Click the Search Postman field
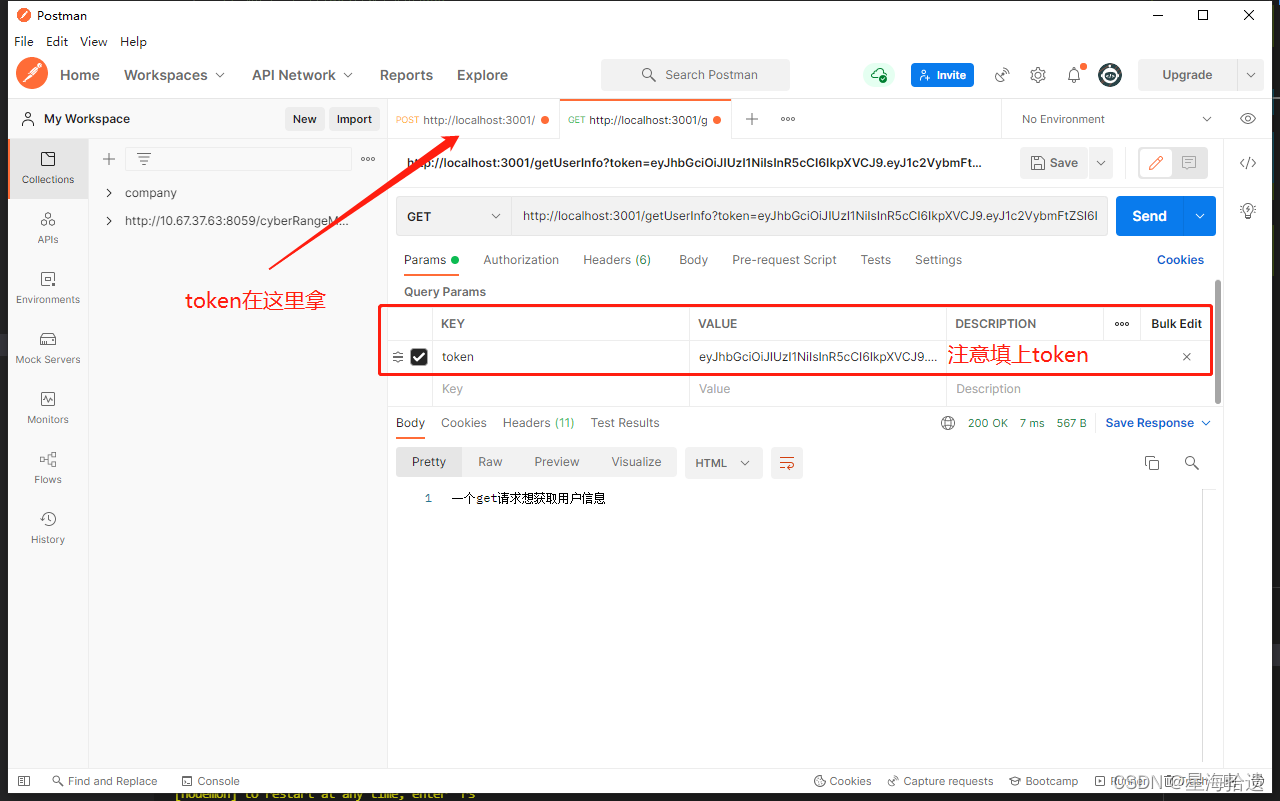Image resolution: width=1280 pixels, height=801 pixels. (695, 75)
